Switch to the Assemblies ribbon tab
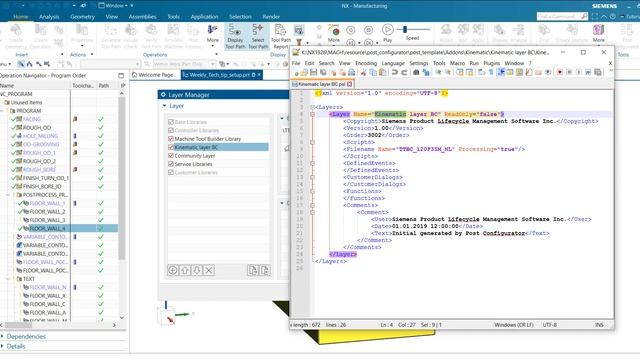Viewport: 640px width, 360px height. click(142, 17)
